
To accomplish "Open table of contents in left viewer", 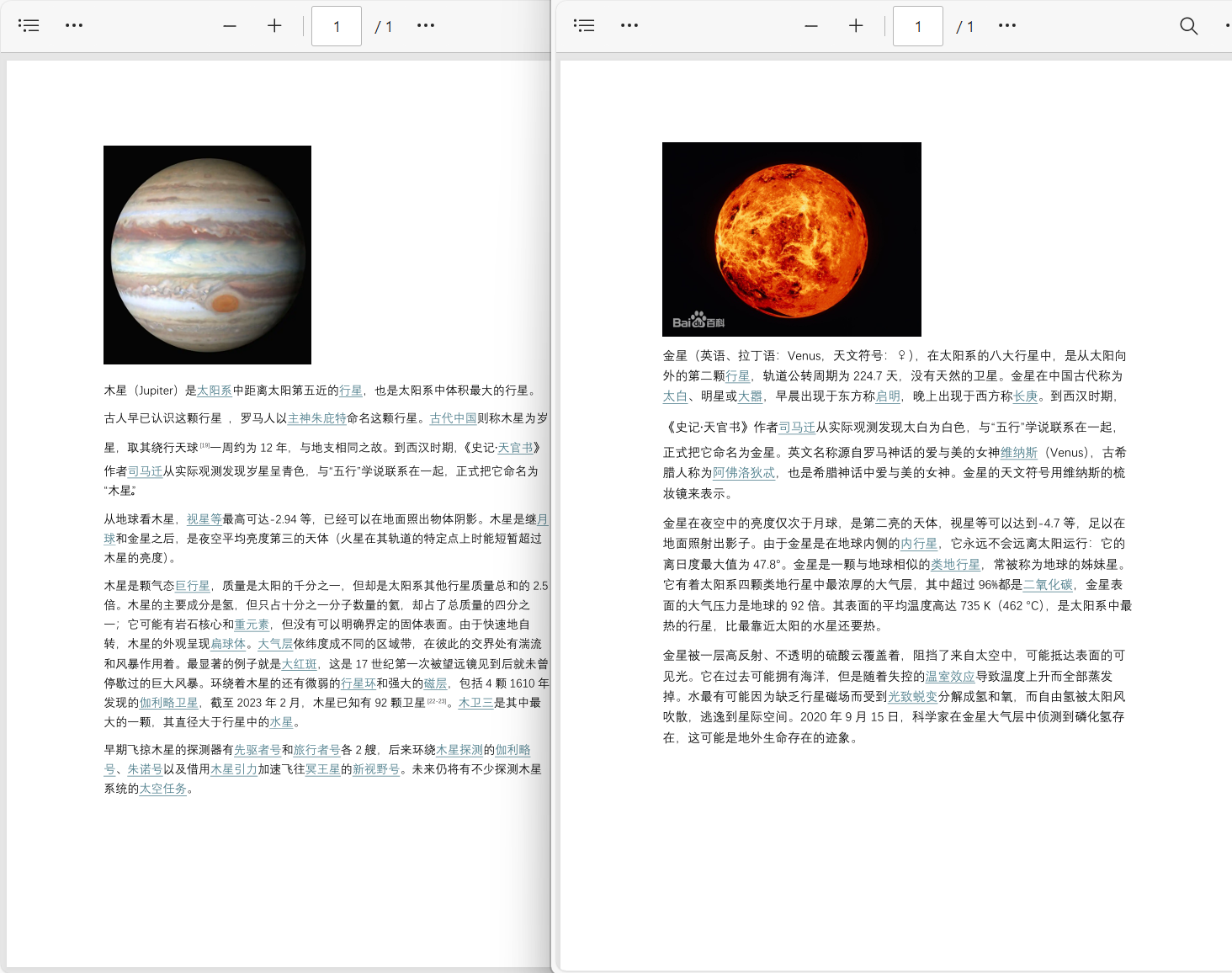I will coord(29,25).
